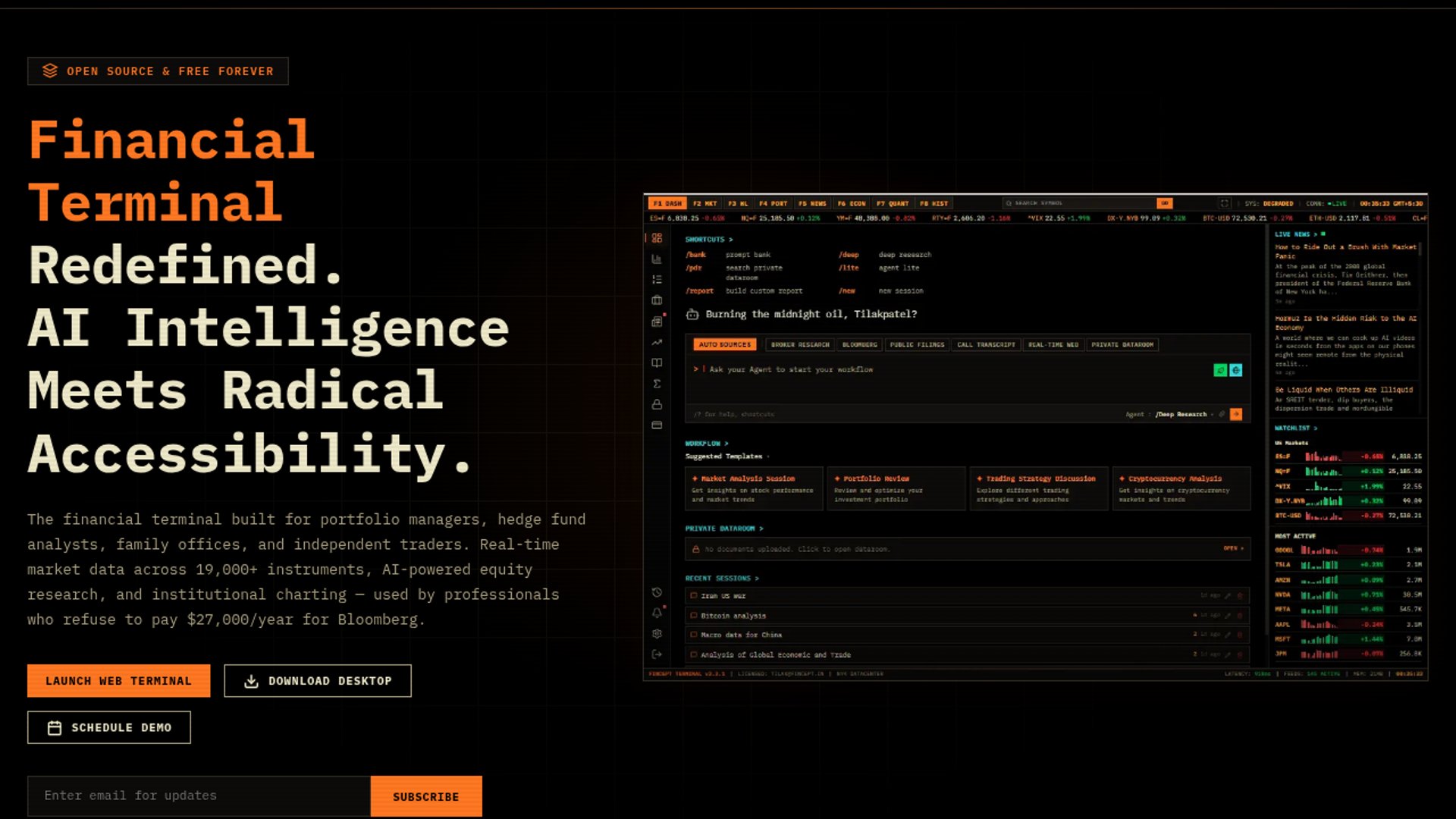
Task: Click the email for updates field
Action: pos(199,795)
